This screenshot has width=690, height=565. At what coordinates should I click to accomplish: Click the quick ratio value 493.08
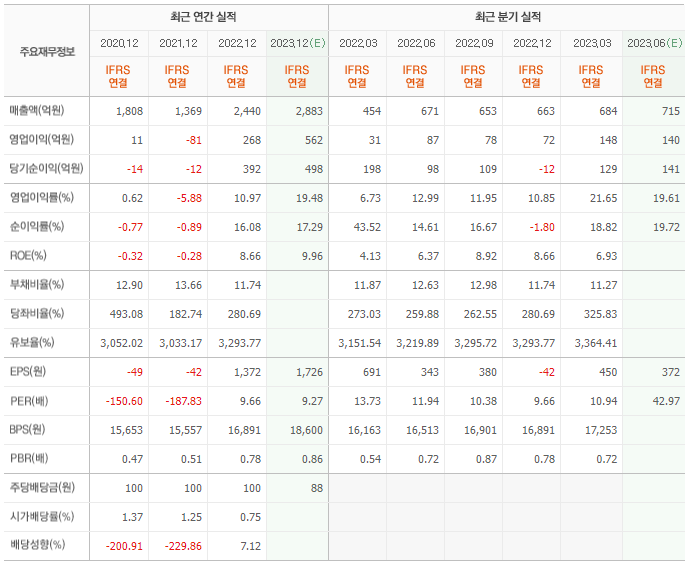pos(126,315)
